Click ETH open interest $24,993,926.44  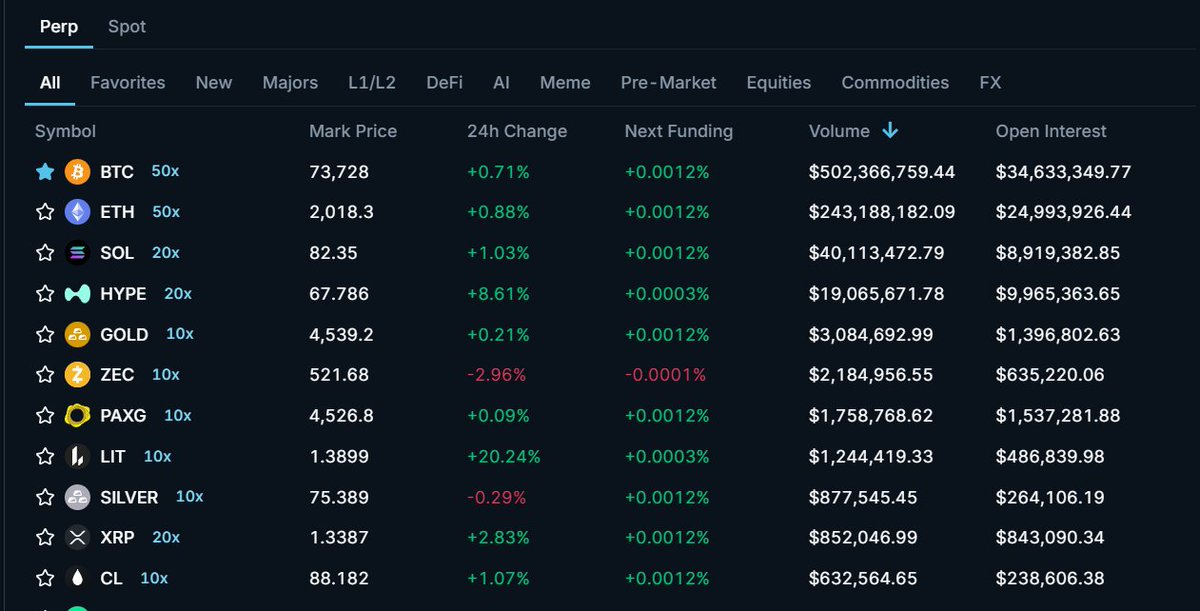1064,212
